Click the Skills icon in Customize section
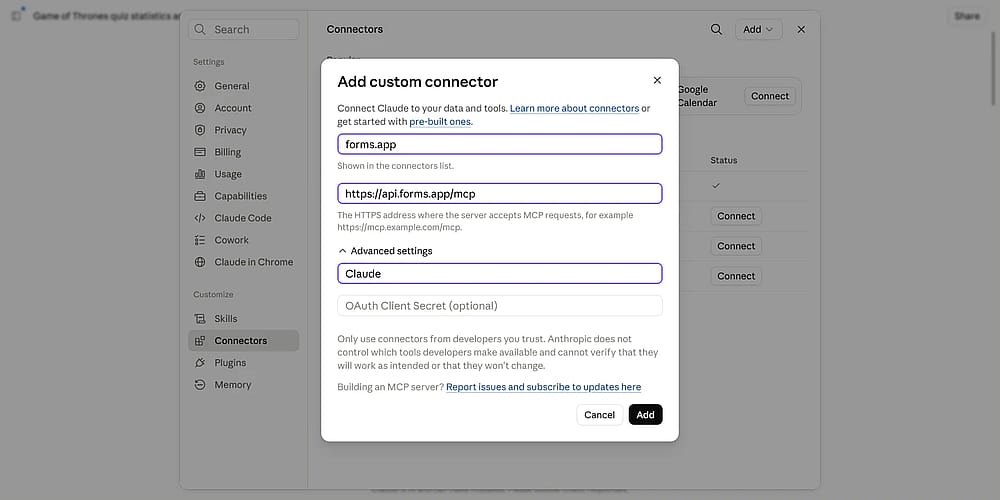Screen dimensions: 1000x500 point(200,319)
